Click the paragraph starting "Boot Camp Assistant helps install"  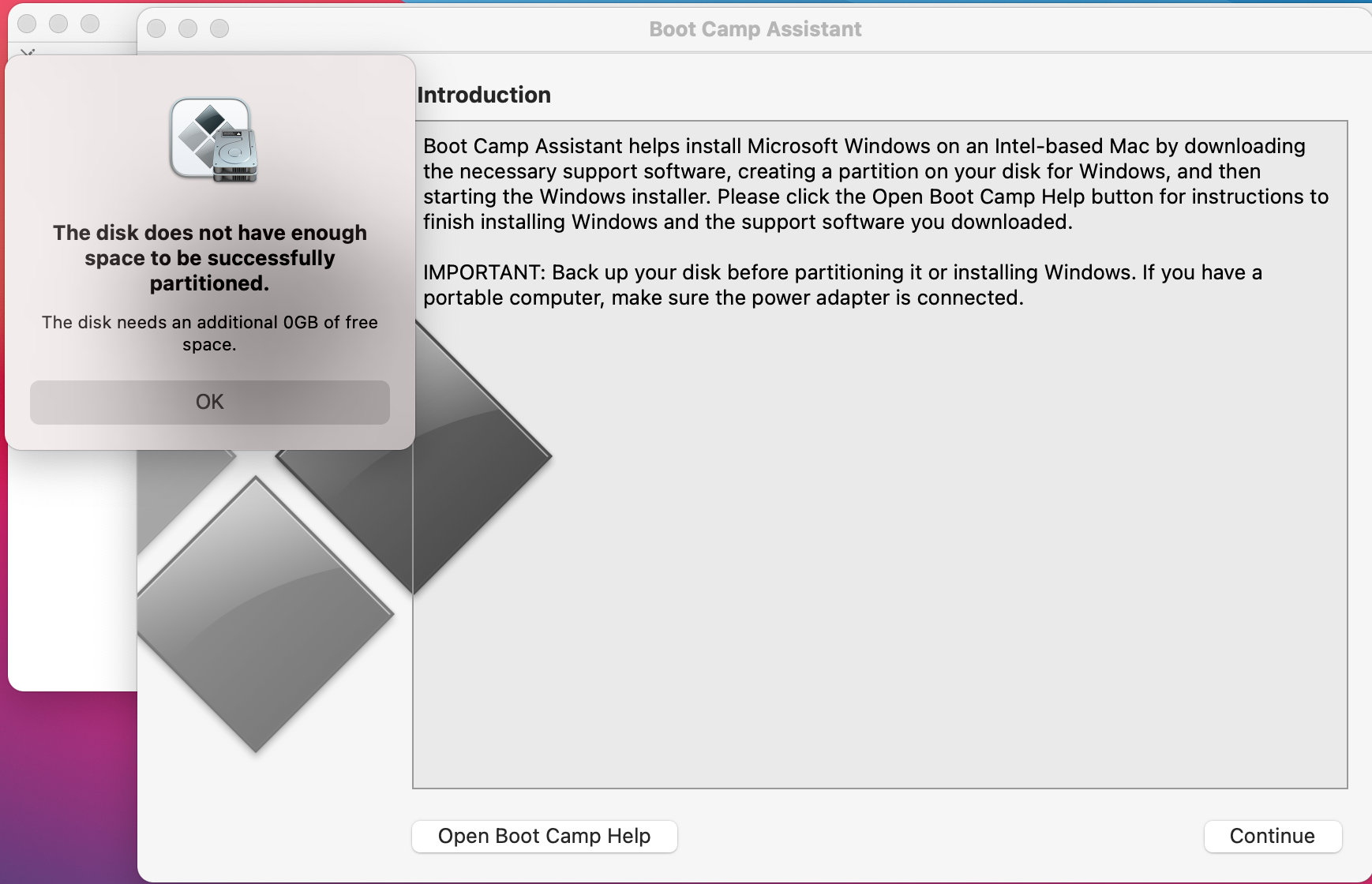click(x=875, y=184)
